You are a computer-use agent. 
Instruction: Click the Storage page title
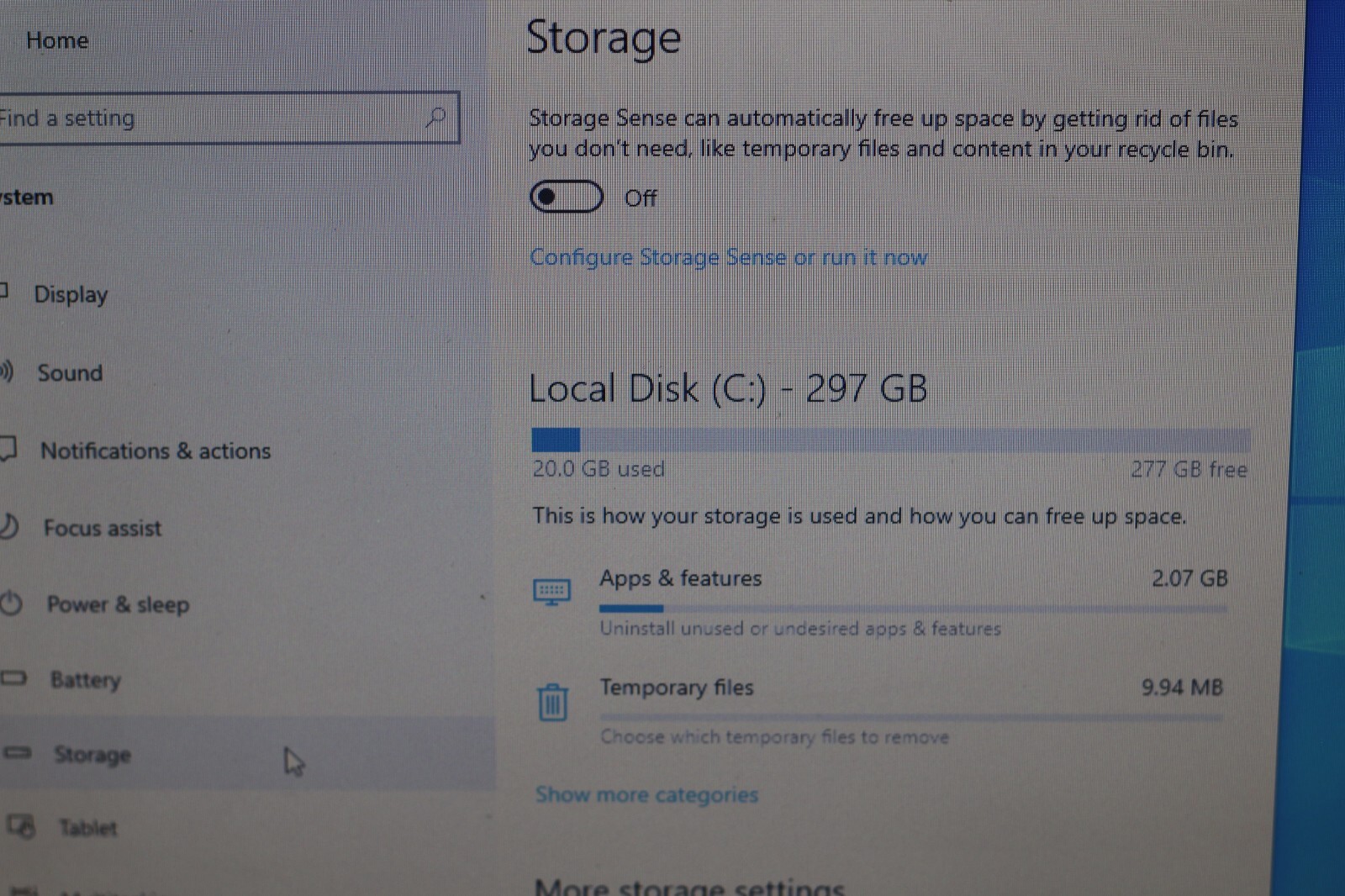(604, 39)
